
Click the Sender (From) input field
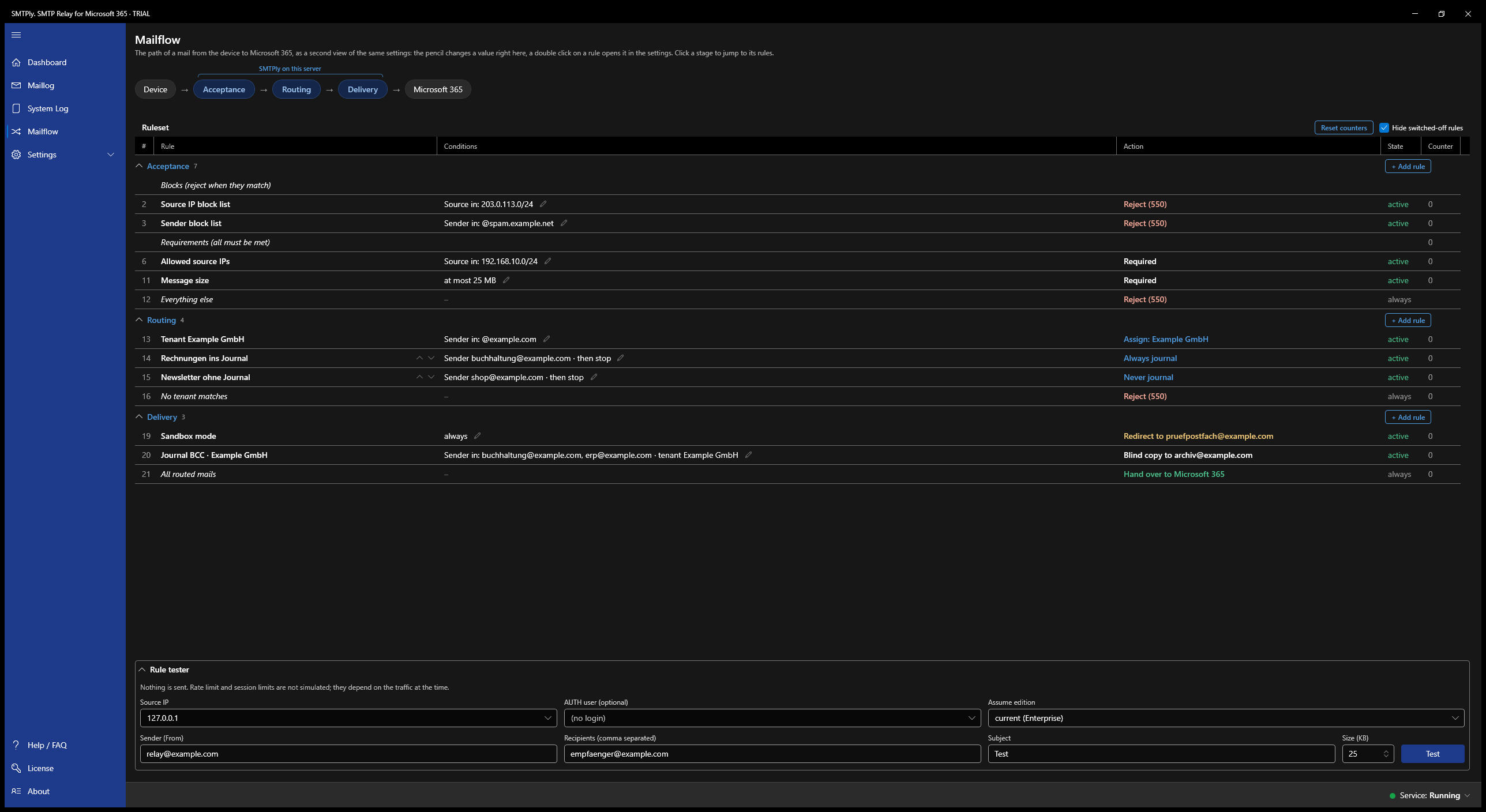[x=348, y=754]
